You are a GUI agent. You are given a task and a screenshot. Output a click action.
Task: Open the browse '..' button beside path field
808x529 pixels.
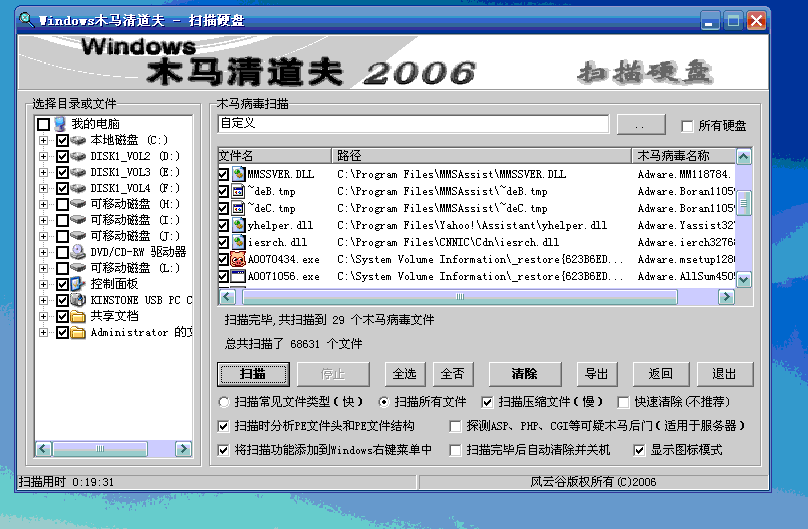pyautogui.click(x=641, y=125)
